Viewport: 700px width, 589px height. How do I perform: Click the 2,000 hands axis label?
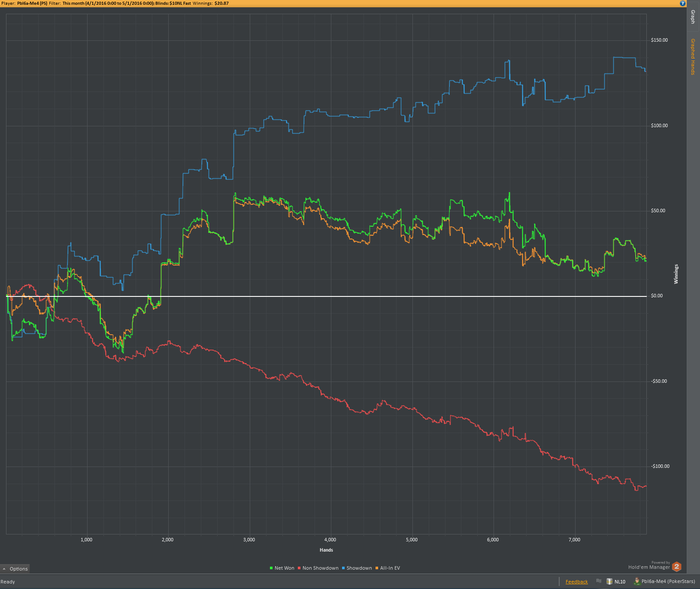(x=168, y=540)
